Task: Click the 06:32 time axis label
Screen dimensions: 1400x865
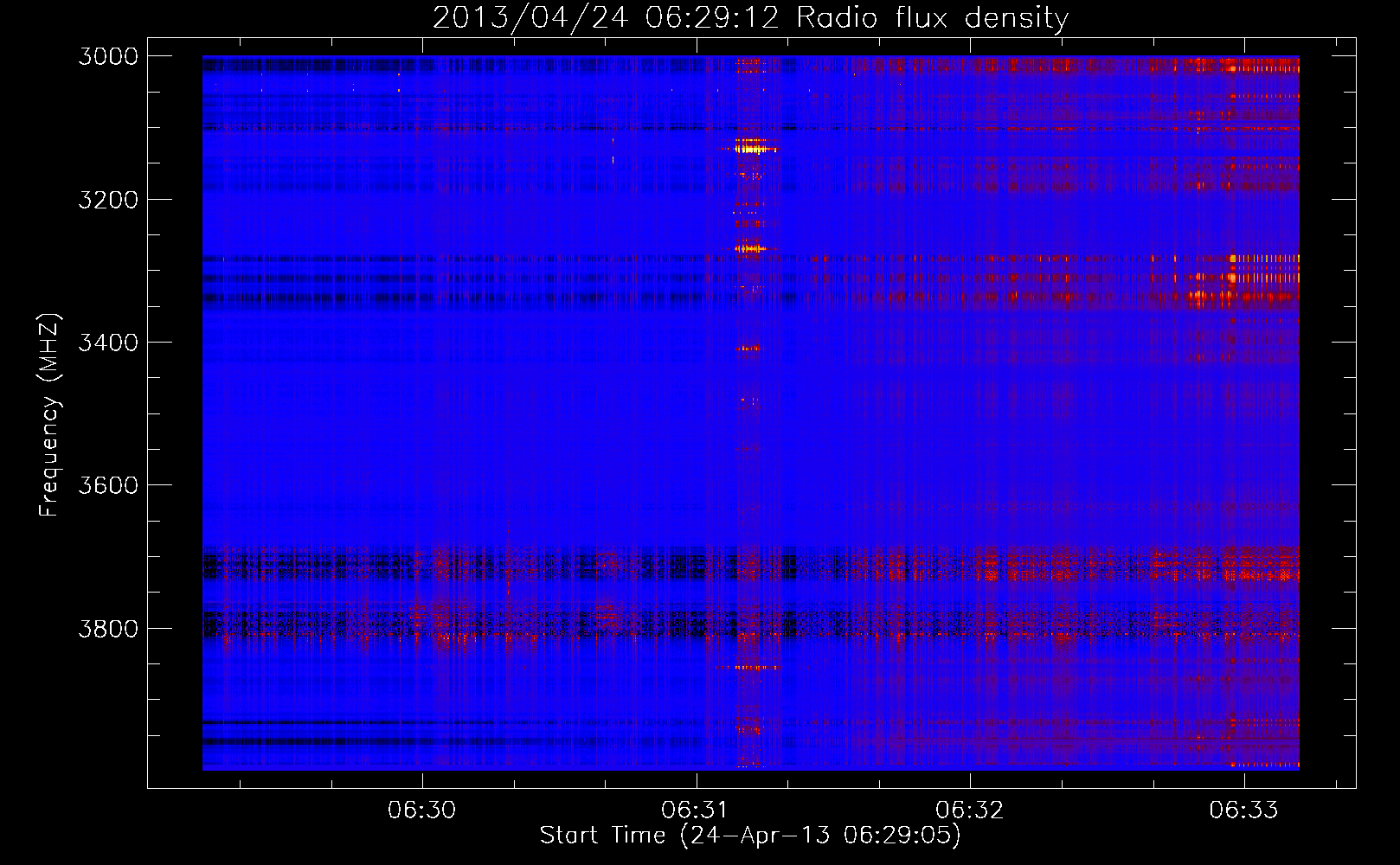Action: coord(970,810)
